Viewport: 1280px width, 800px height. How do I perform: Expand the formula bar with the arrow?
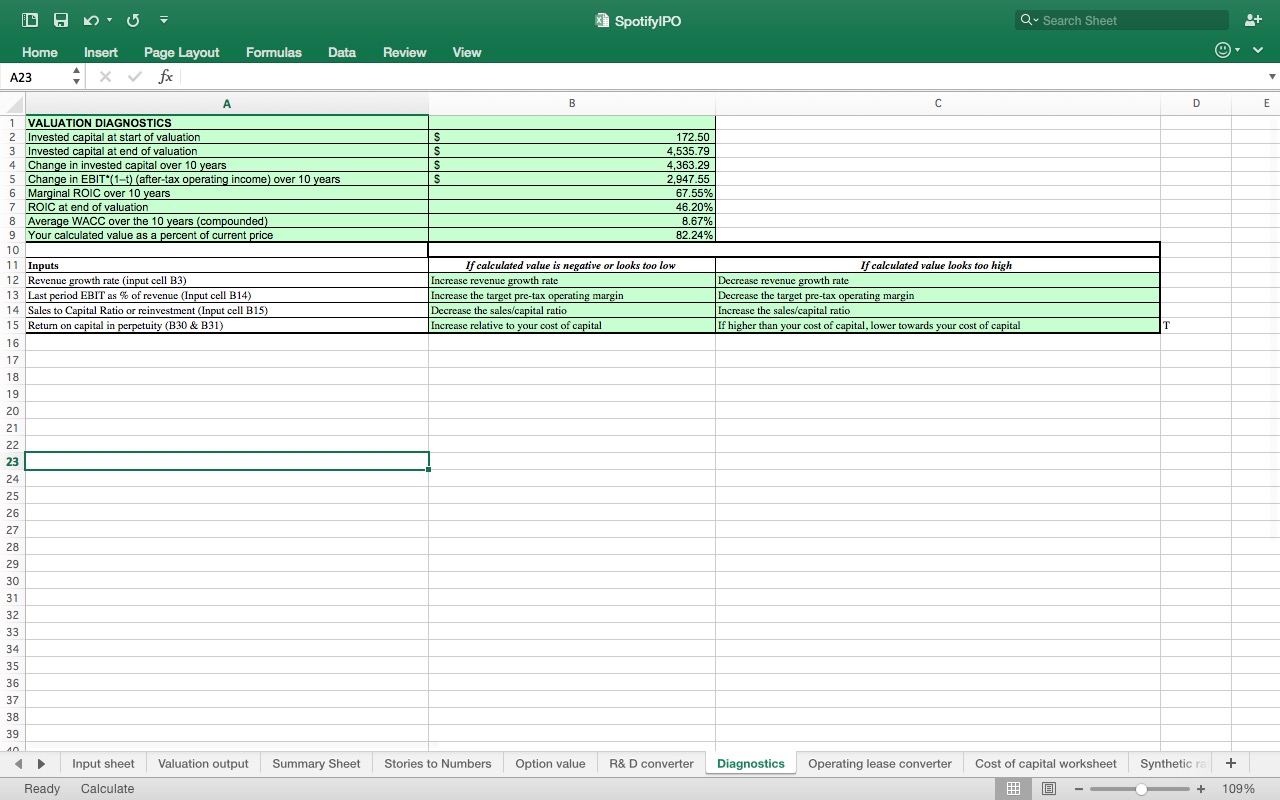point(1272,77)
